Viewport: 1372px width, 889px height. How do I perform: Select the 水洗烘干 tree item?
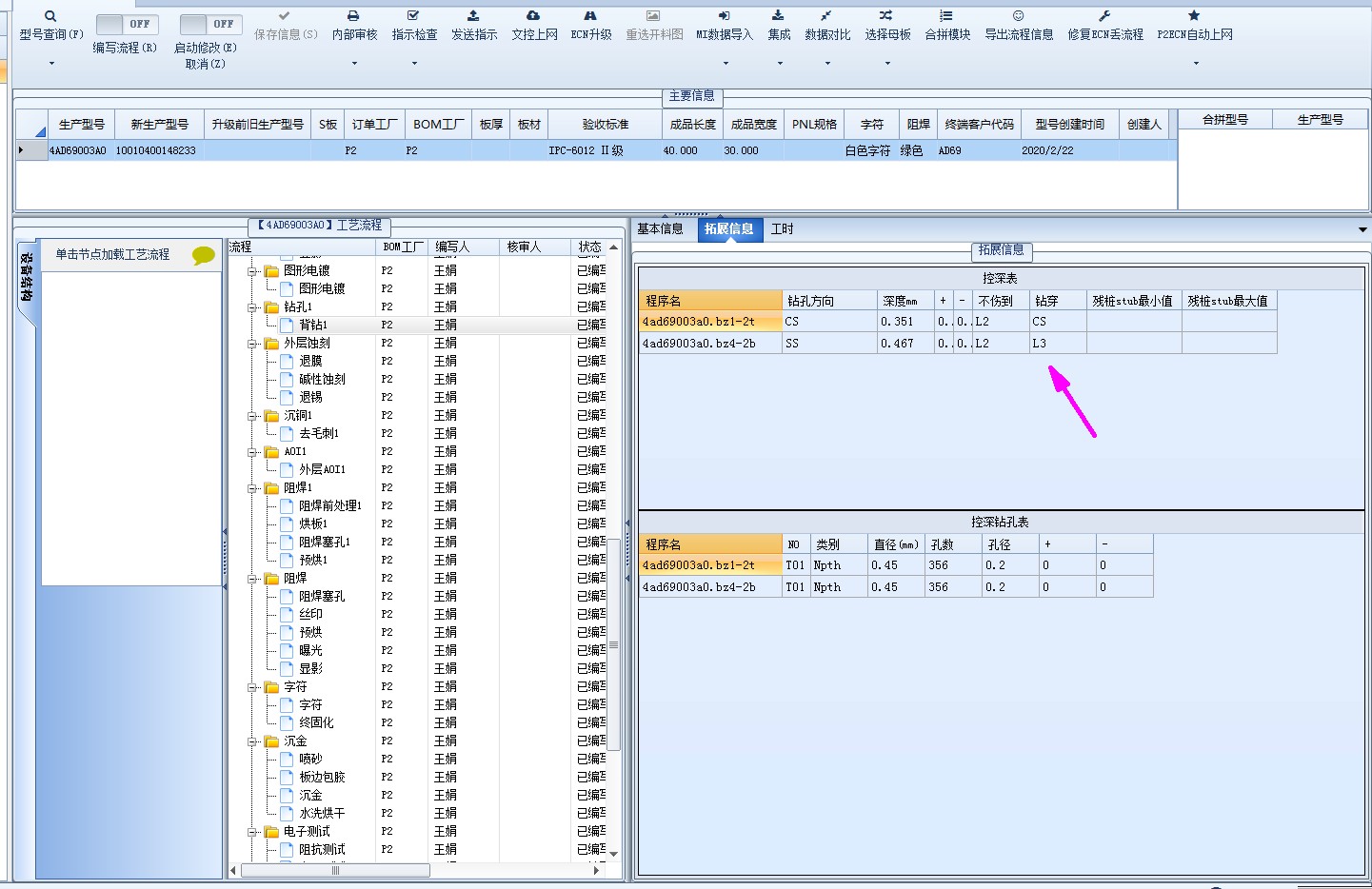click(322, 813)
